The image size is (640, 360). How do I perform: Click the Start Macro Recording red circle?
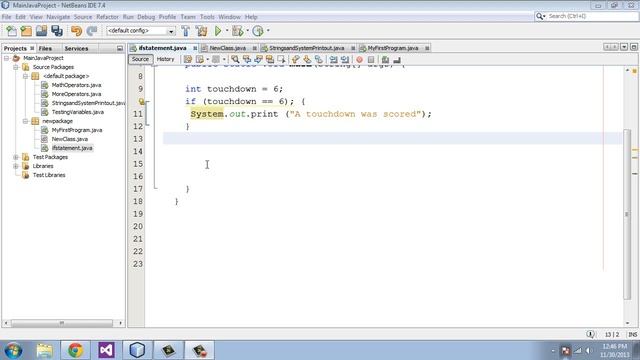point(359,60)
